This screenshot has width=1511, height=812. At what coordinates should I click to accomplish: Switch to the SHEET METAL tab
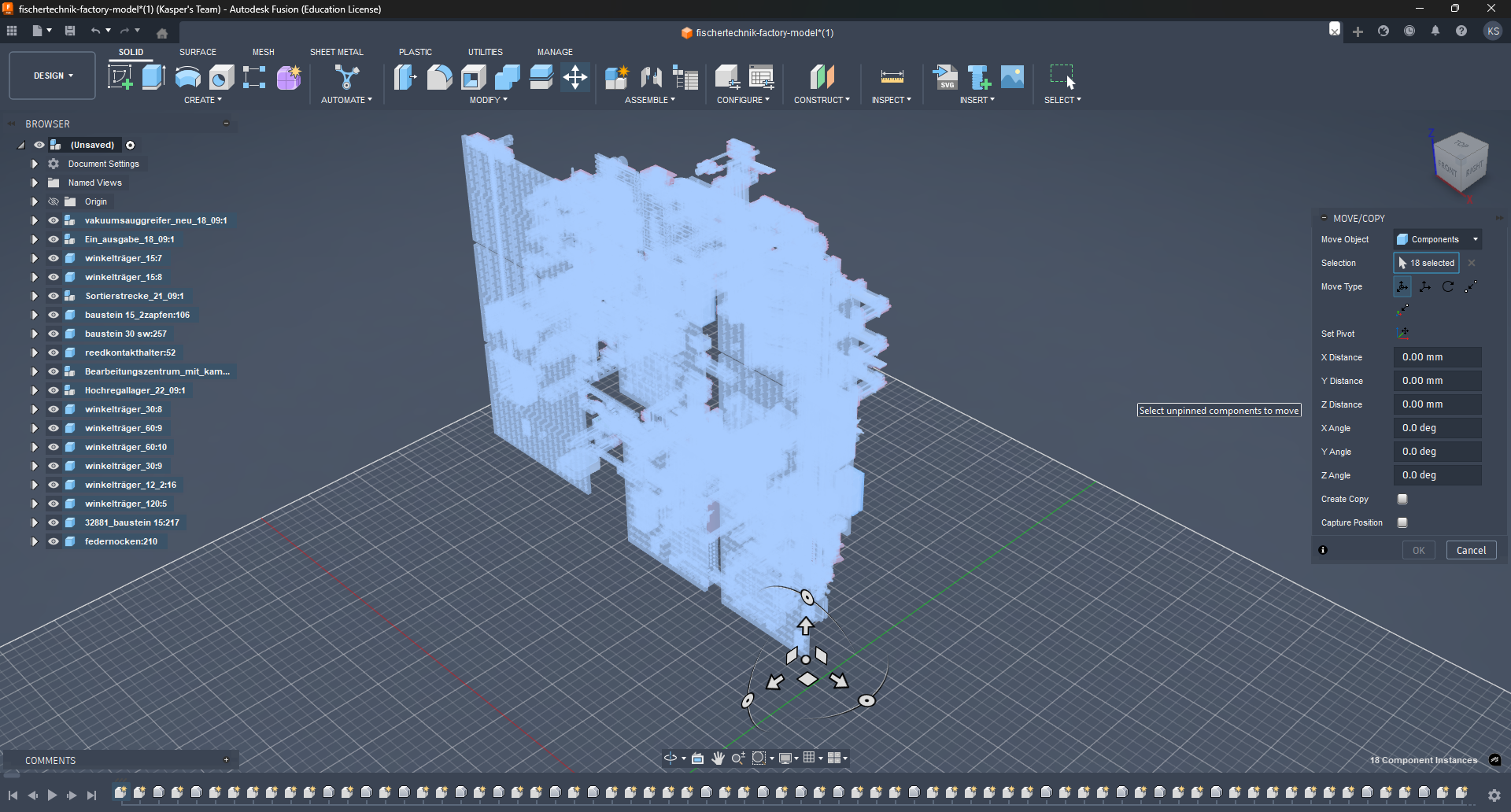[336, 52]
